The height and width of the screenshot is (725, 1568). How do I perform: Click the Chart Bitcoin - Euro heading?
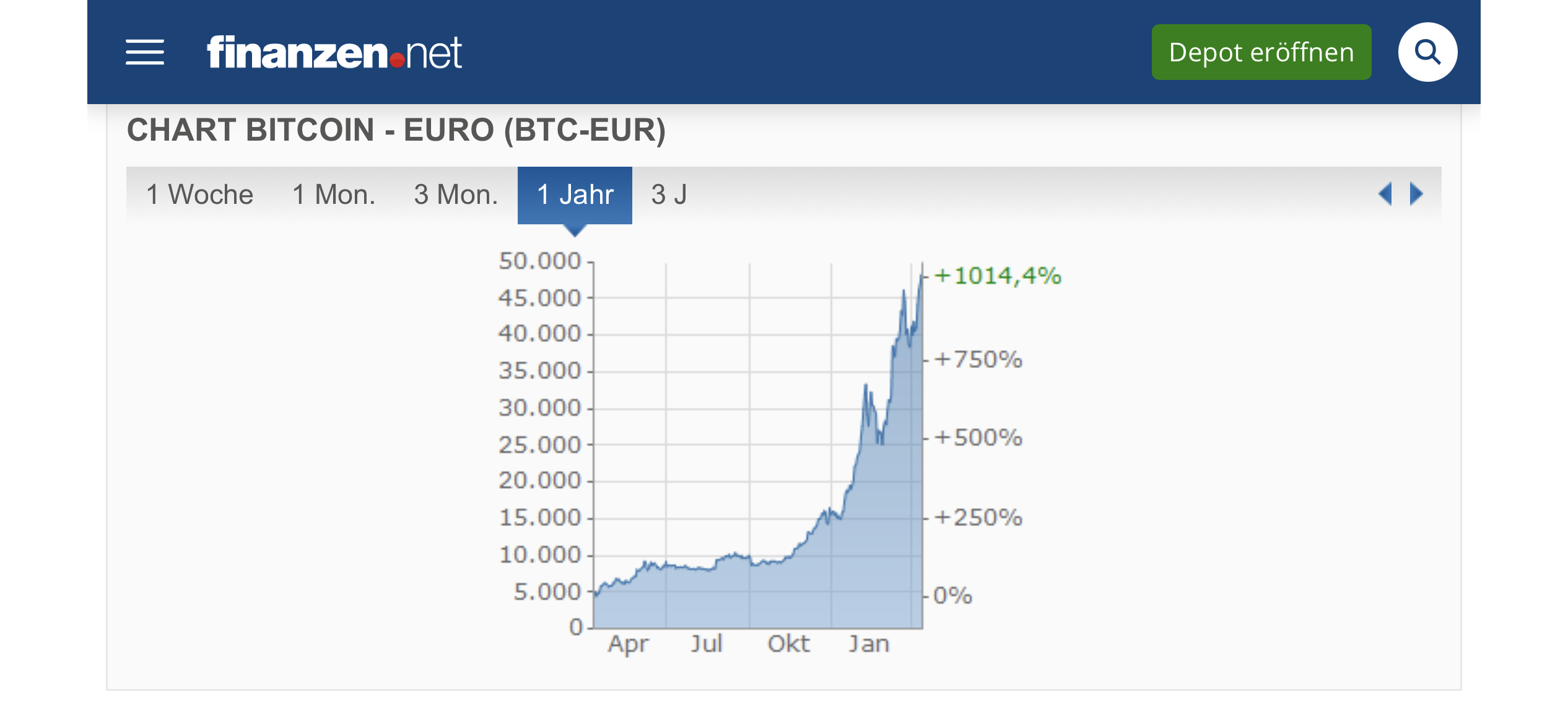tap(396, 130)
